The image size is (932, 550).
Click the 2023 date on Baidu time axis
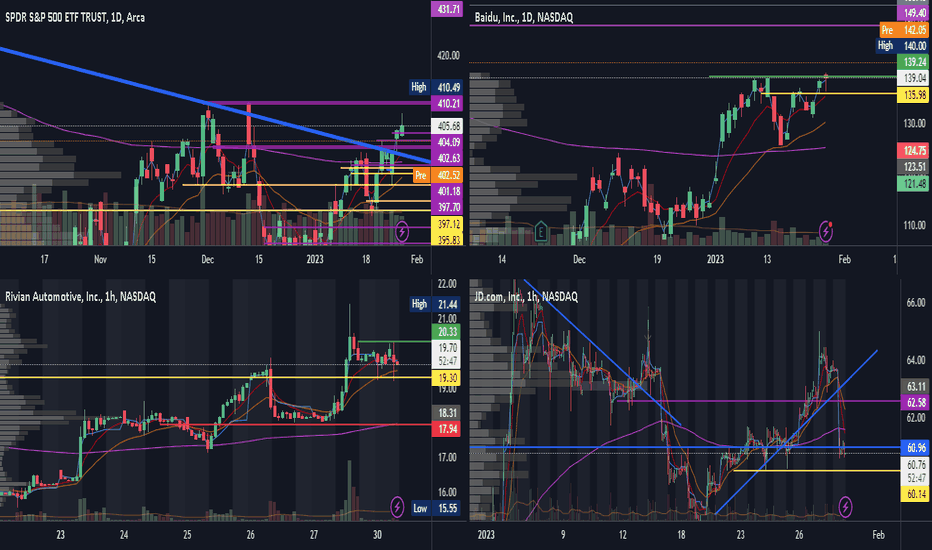click(x=716, y=259)
